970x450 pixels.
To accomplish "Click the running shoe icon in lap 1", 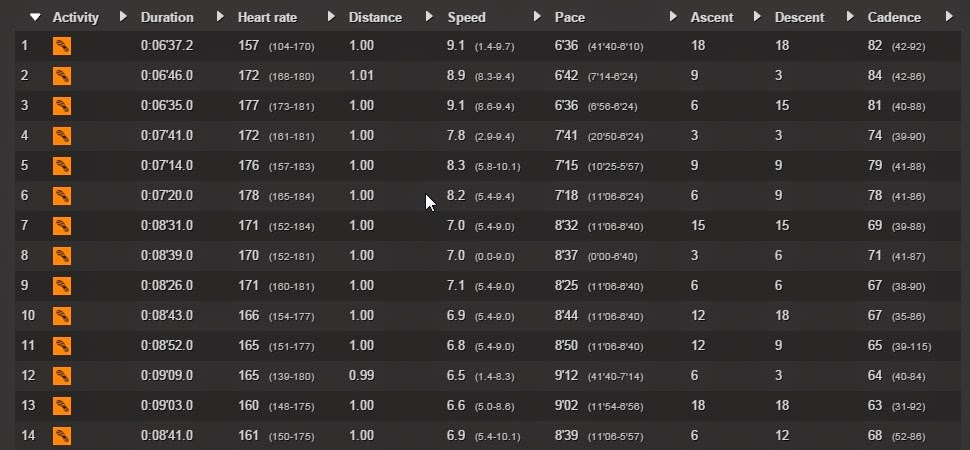I will pyautogui.click(x=62, y=46).
